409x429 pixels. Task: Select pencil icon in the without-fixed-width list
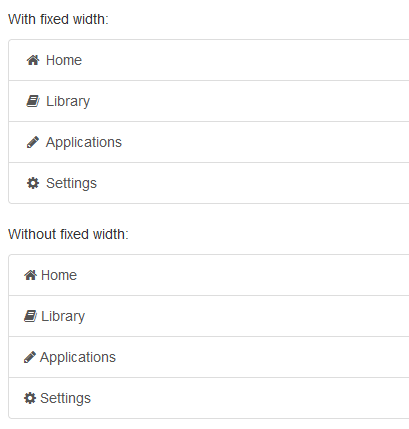[x=30, y=357]
